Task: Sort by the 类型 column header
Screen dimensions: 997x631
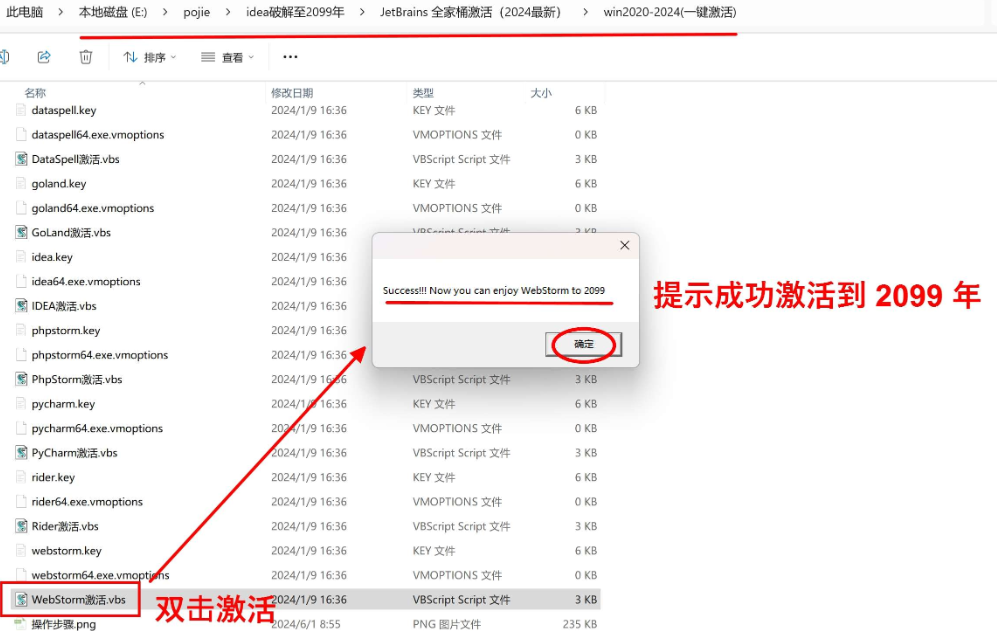Action: (423, 93)
